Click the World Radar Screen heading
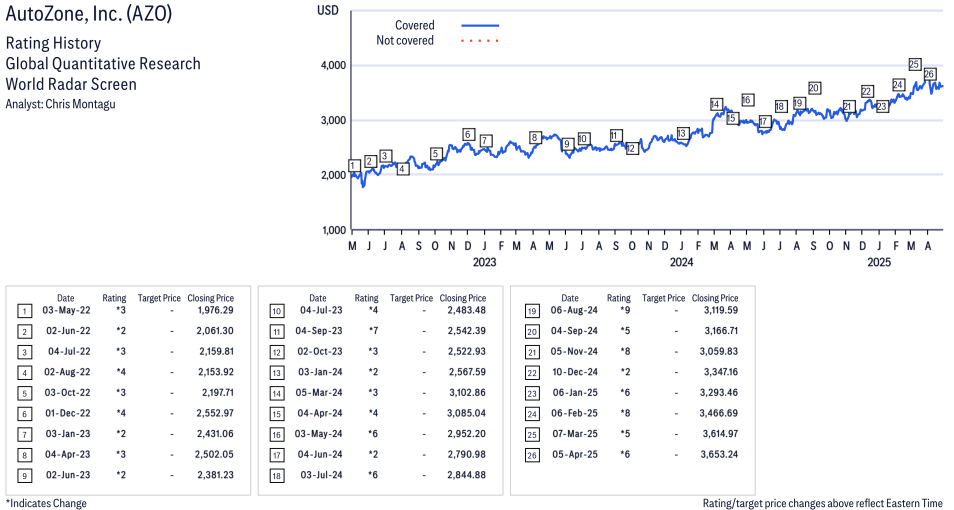 tap(71, 84)
